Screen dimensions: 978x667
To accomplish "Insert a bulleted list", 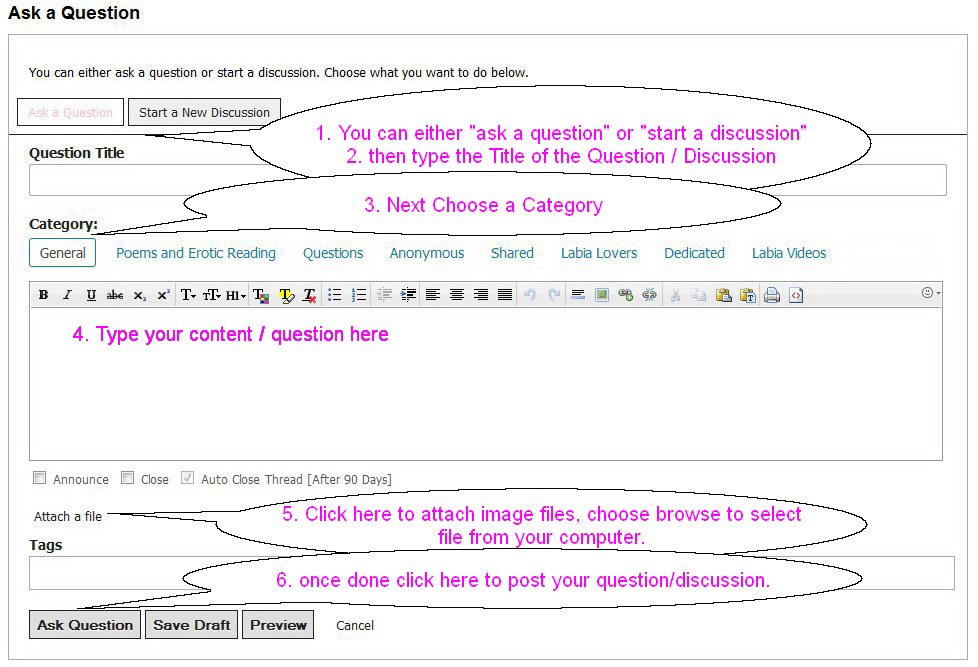I will pos(335,295).
